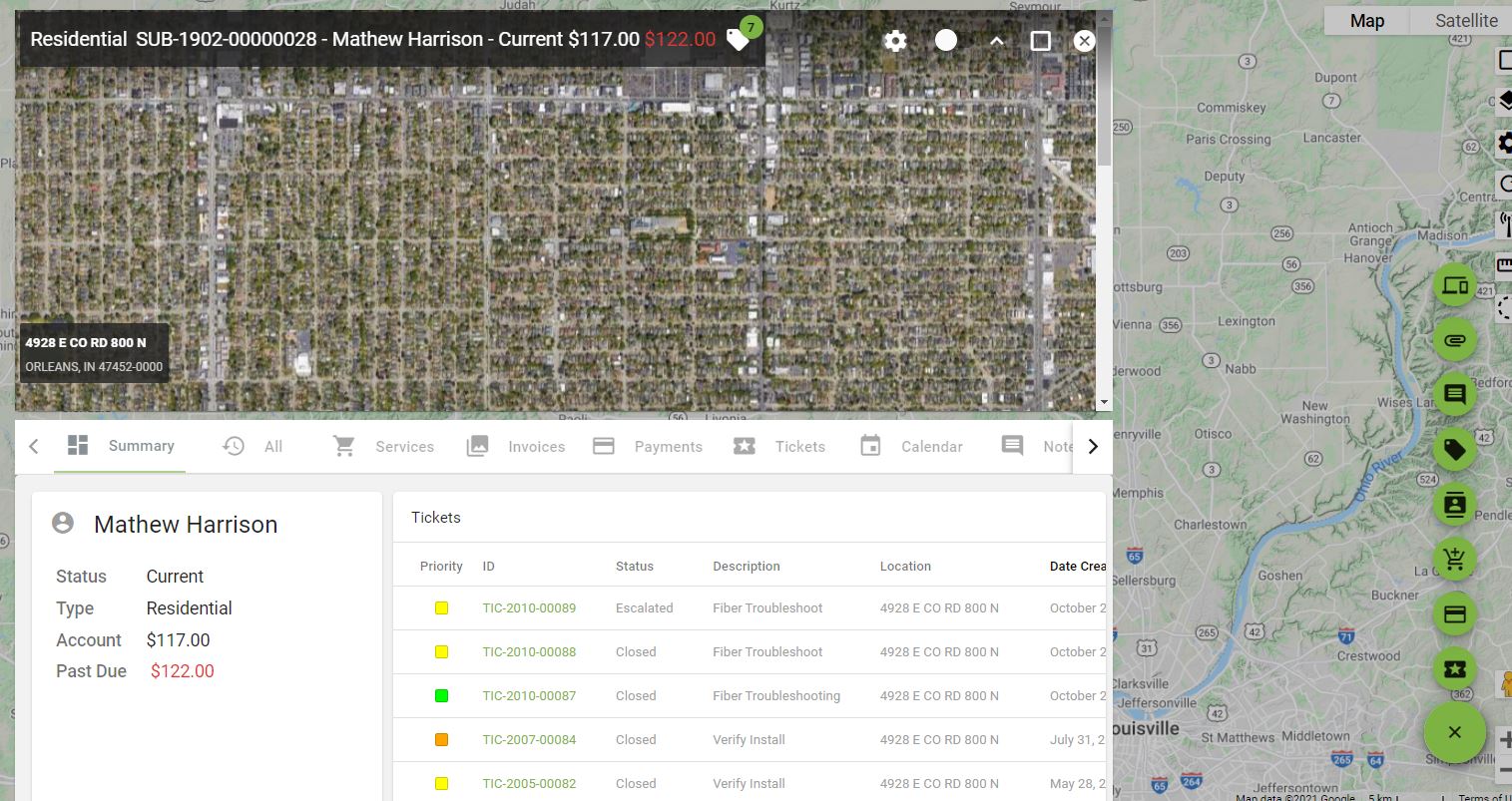Click the add-to-cart floating button

click(1455, 559)
